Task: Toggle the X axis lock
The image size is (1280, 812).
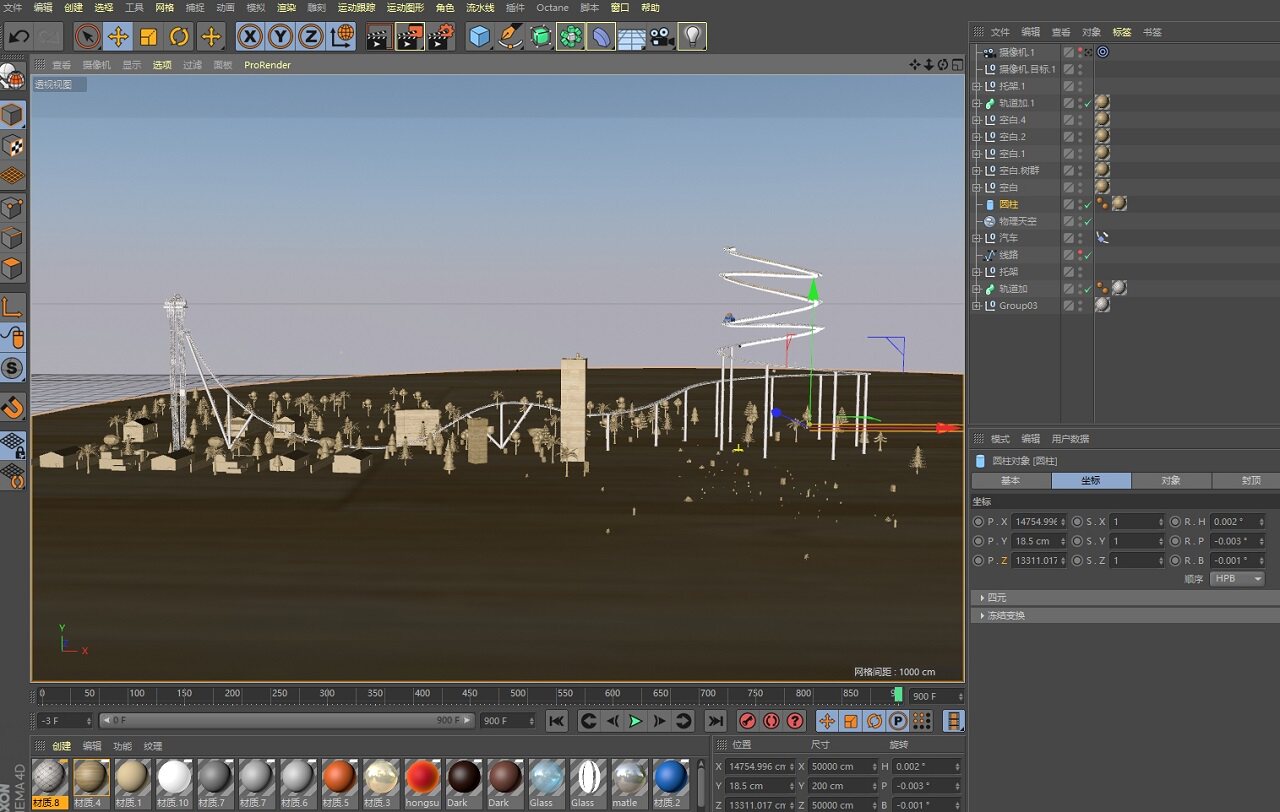Action: pos(250,37)
